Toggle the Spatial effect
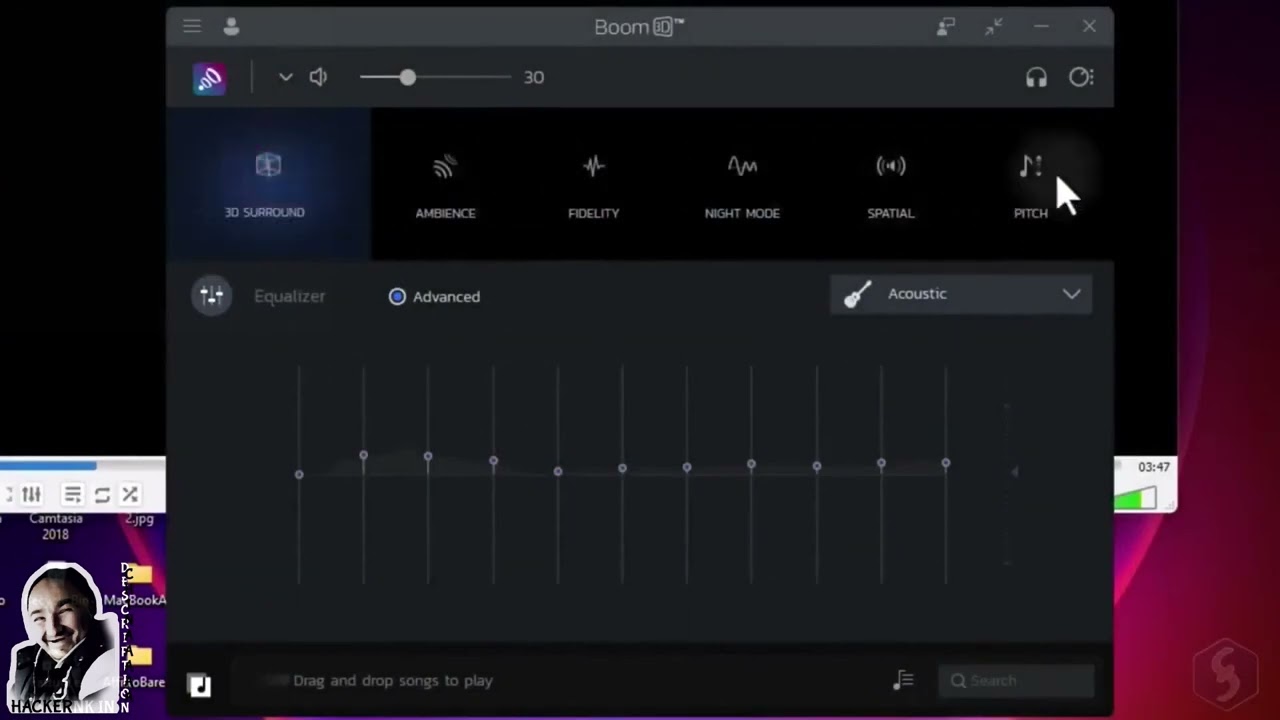Image resolution: width=1280 pixels, height=720 pixels. tap(890, 184)
